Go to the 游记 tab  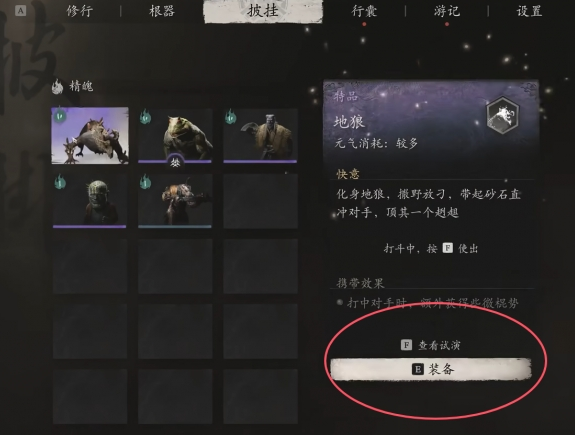[446, 11]
